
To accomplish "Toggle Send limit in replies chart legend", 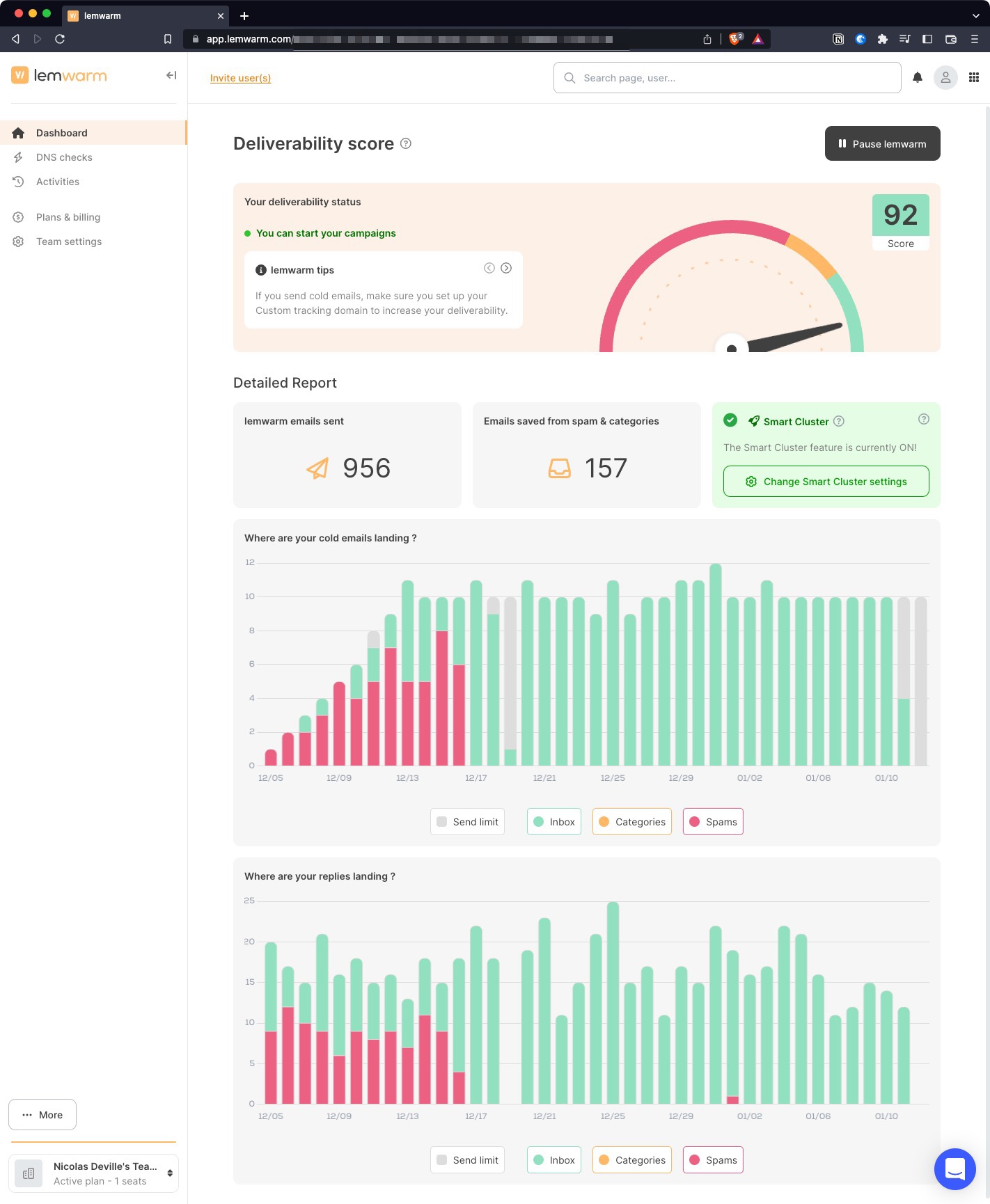I will point(467,1160).
